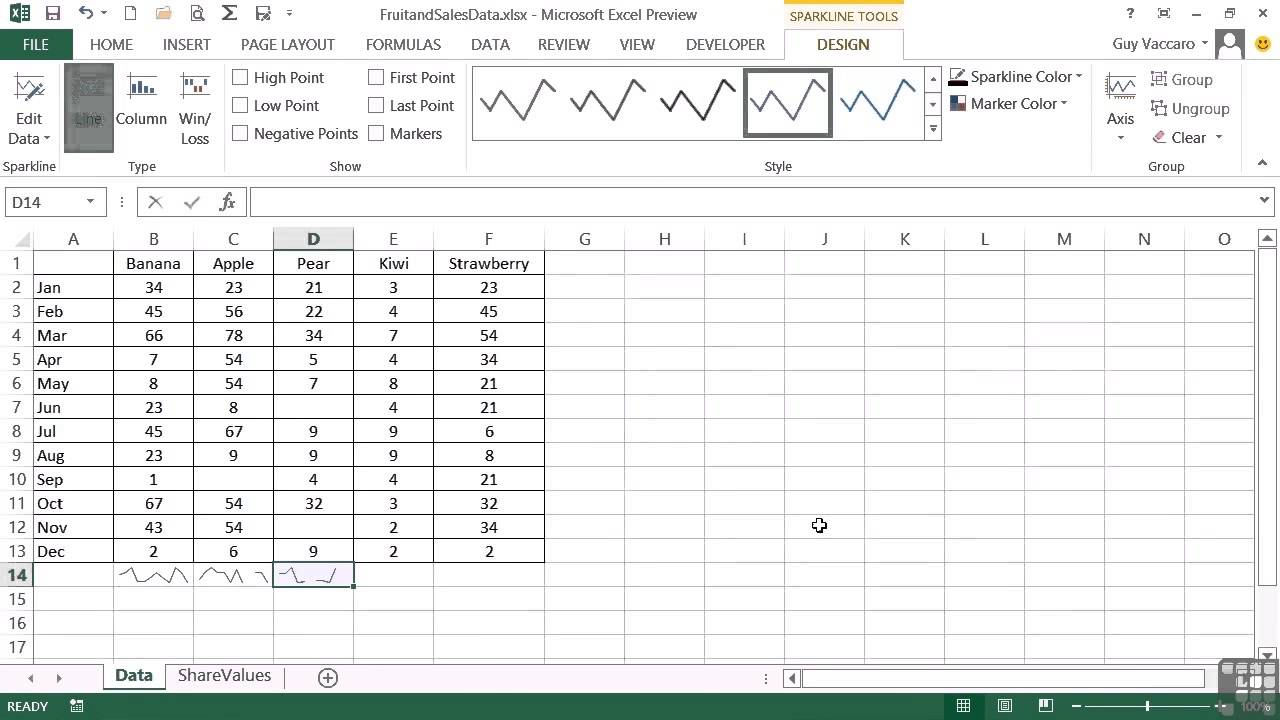The width and height of the screenshot is (1280, 720).
Task: Switch to Page Layout view icon
Action: [1005, 706]
